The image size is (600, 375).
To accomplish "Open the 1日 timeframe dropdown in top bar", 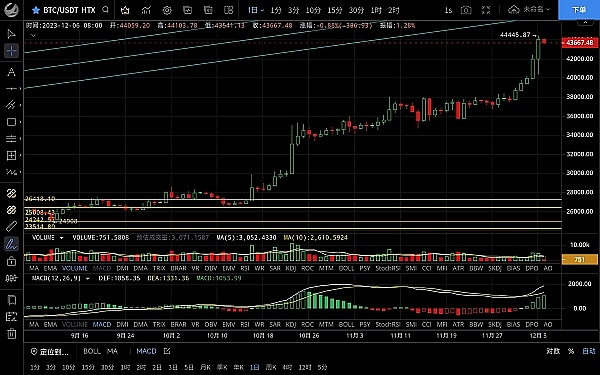I will 256,10.
